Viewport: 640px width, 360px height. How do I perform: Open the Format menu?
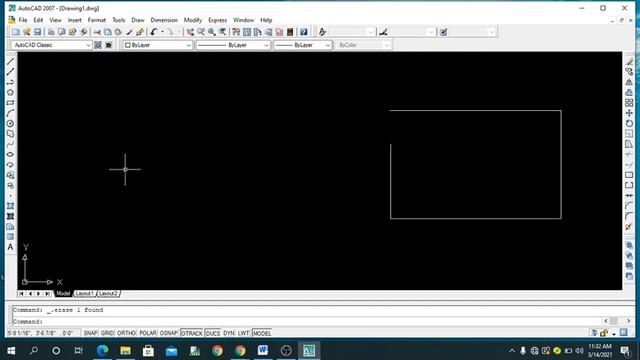(x=96, y=20)
